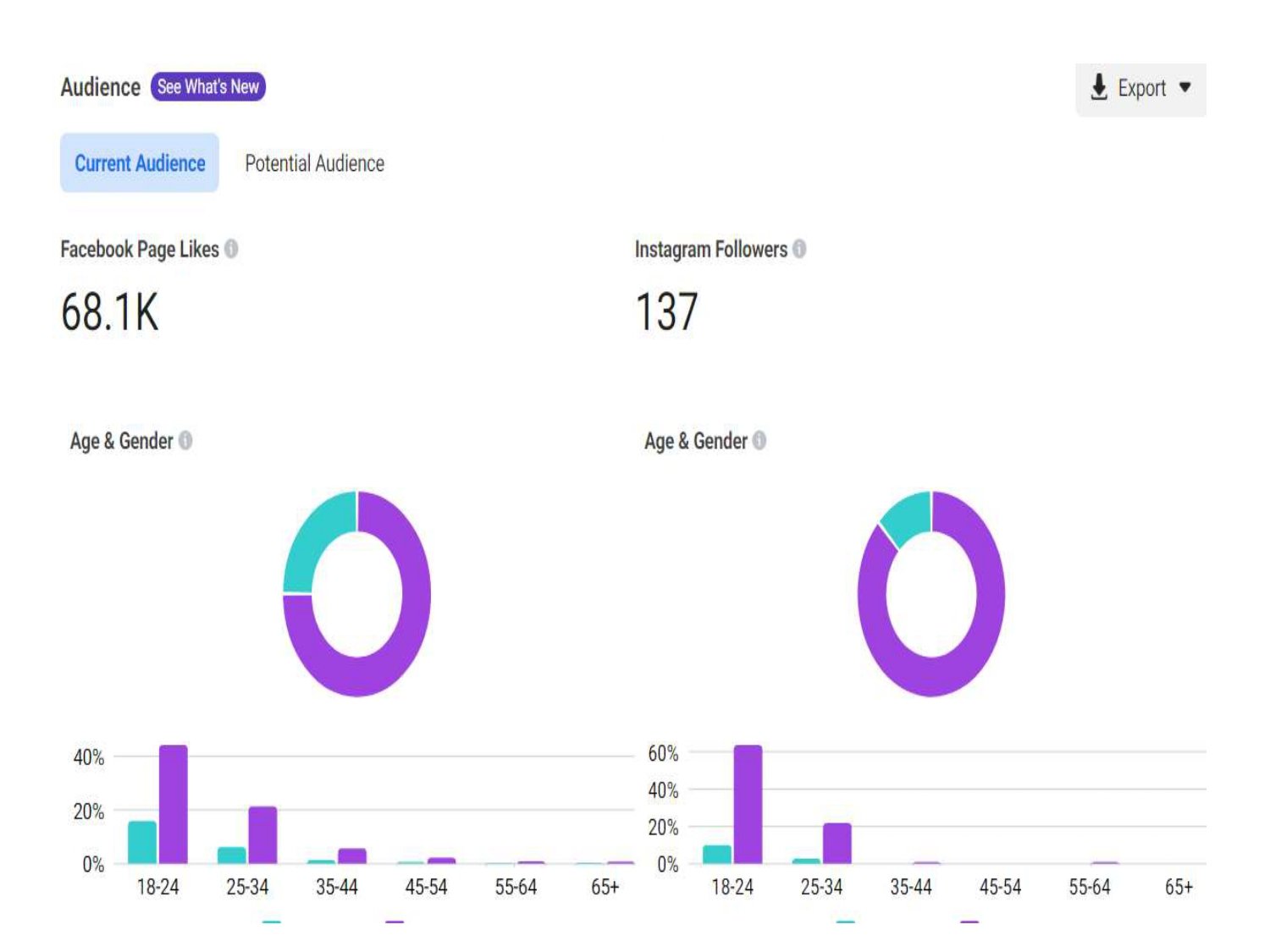The image size is (1270, 952).
Task: Switch to the Current Audience tab
Action: pyautogui.click(x=140, y=163)
